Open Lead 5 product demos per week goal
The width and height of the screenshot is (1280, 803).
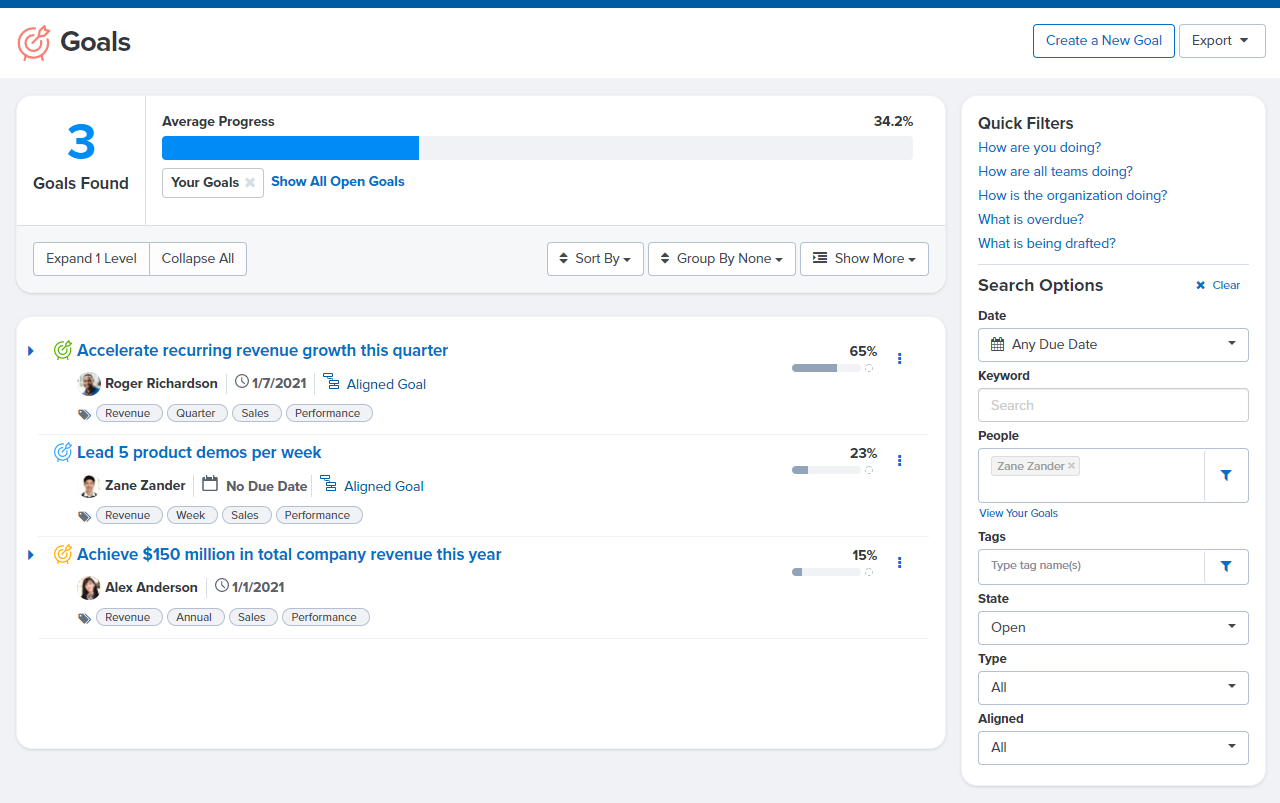pos(199,453)
